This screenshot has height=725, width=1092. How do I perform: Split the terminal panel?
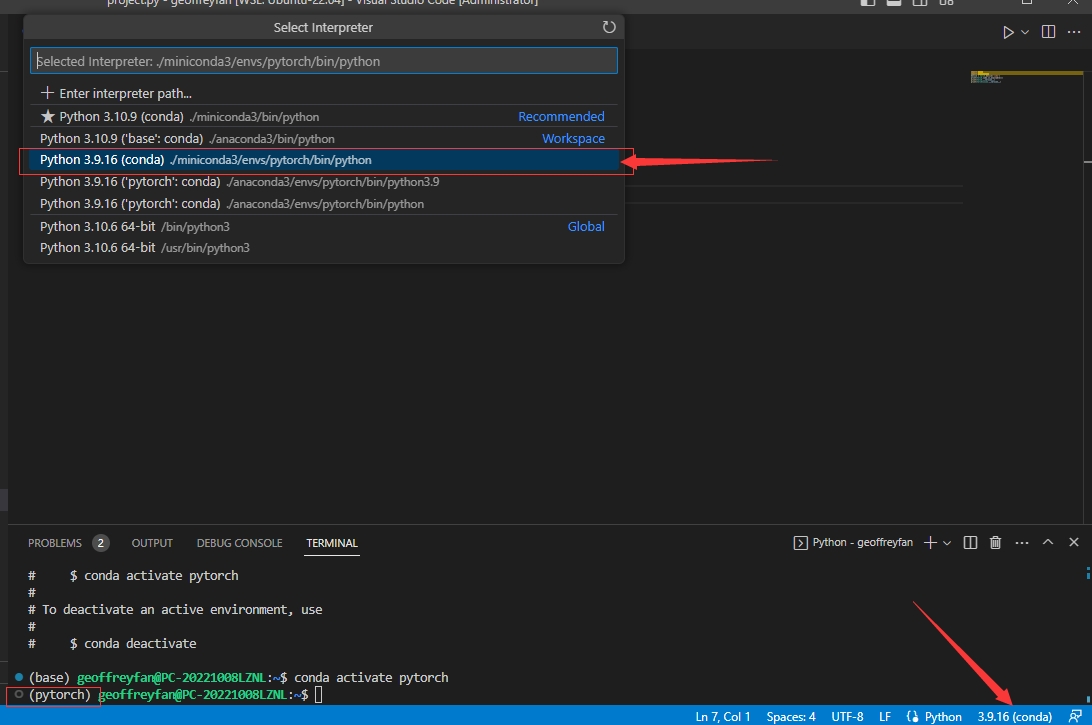tap(970, 543)
